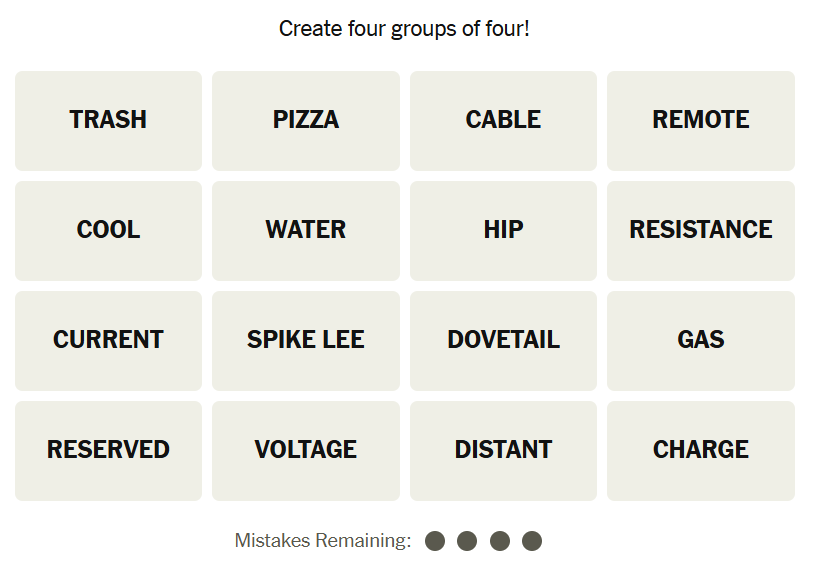Choose the WATER tile
Screen dimensions: 814x562
point(306,230)
